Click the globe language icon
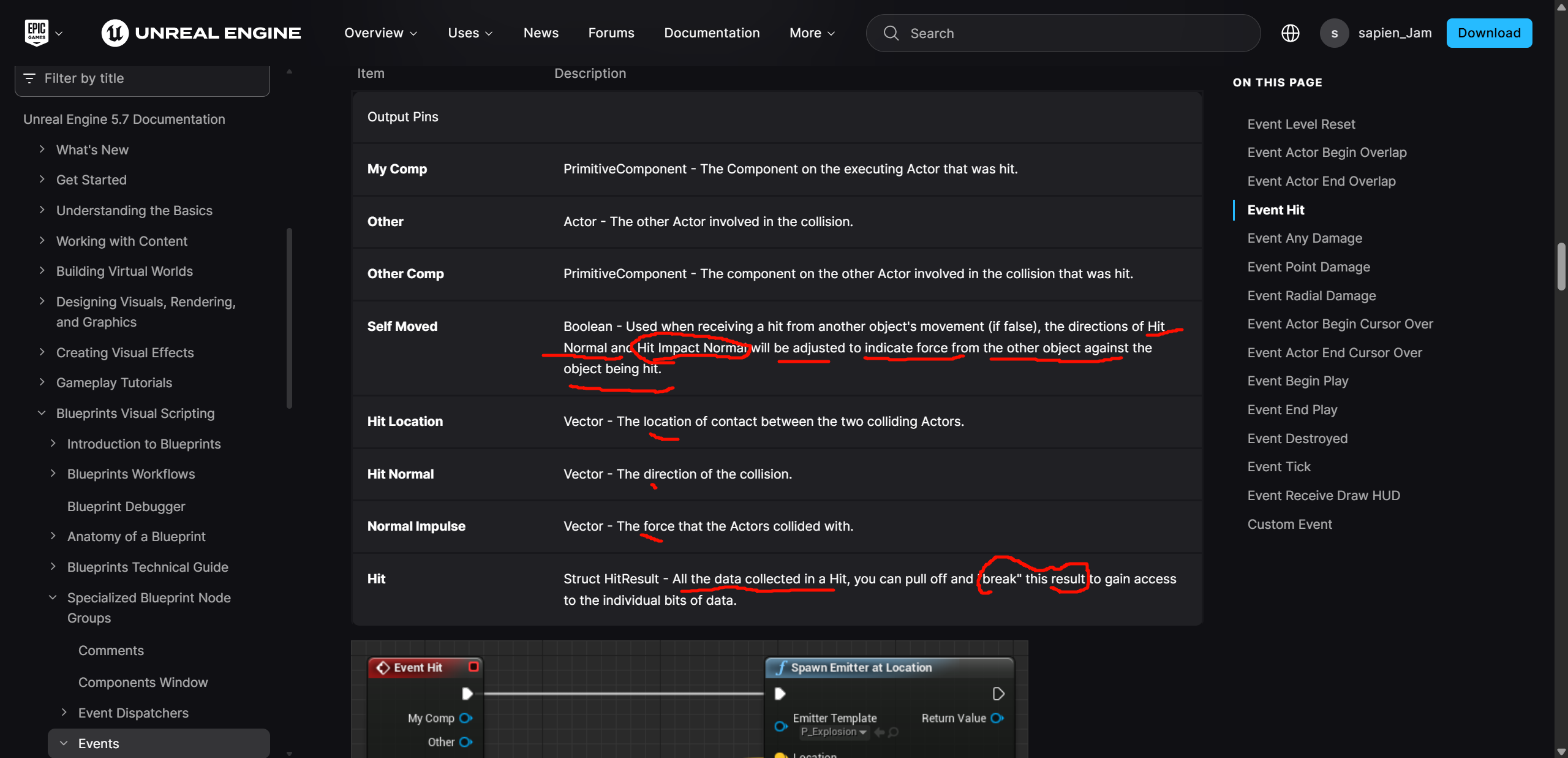The width and height of the screenshot is (1568, 758). point(1290,33)
